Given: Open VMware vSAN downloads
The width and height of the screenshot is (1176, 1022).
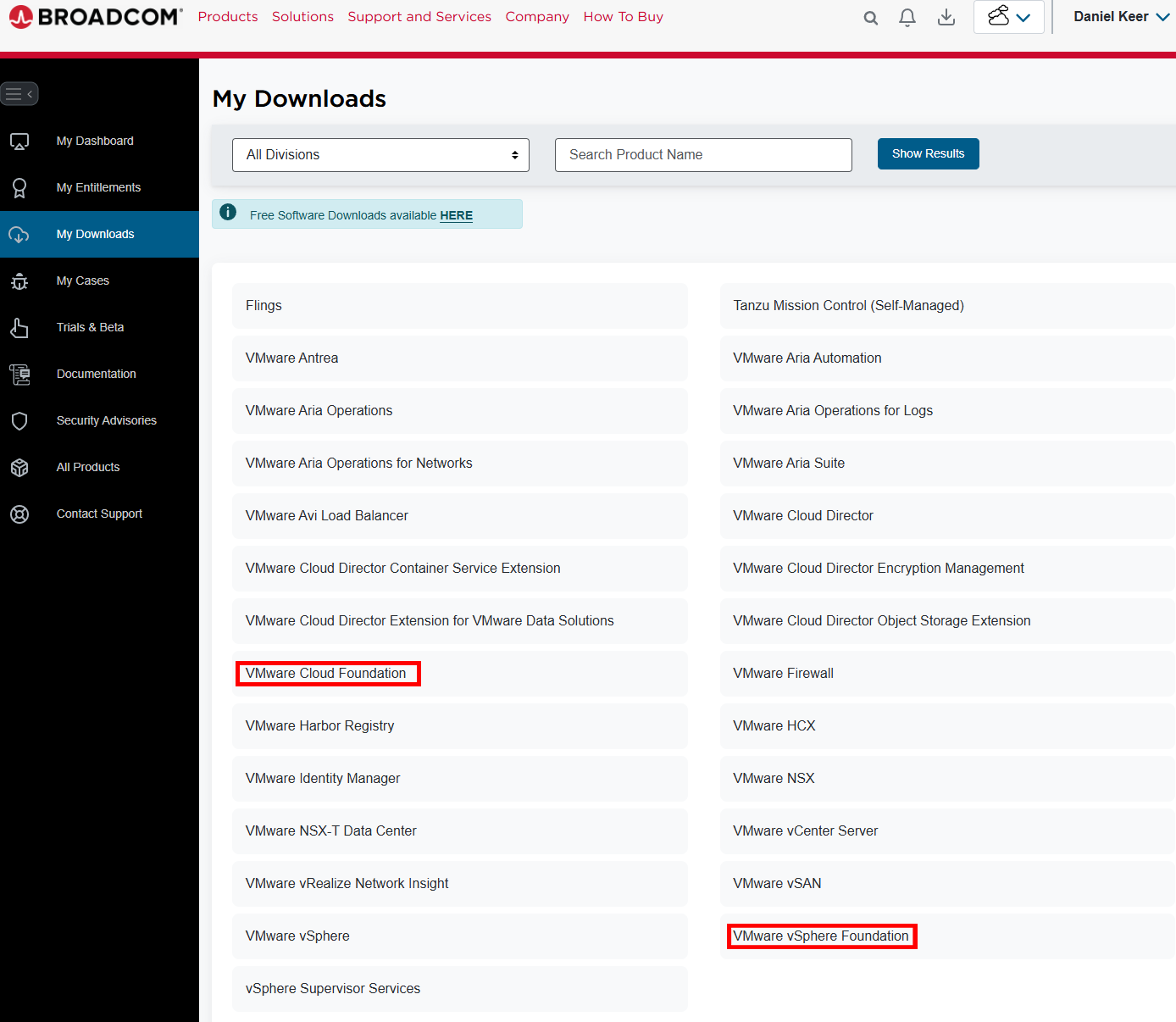Looking at the screenshot, I should pyautogui.click(x=947, y=884).
